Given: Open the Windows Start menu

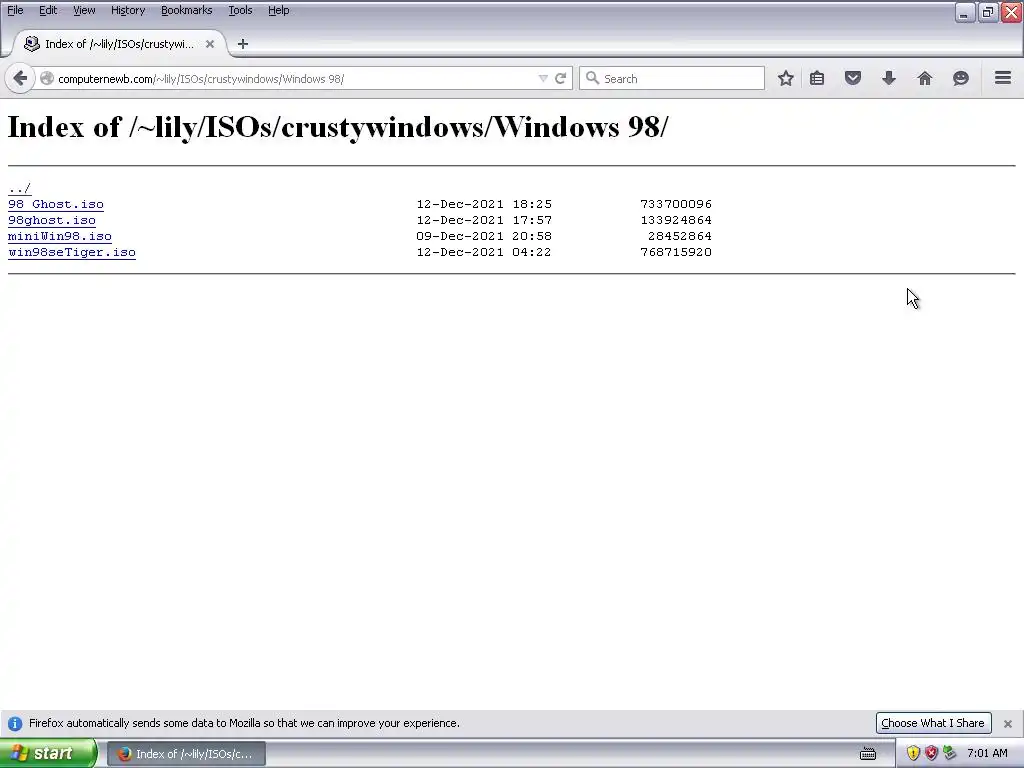Looking at the screenshot, I should point(48,754).
